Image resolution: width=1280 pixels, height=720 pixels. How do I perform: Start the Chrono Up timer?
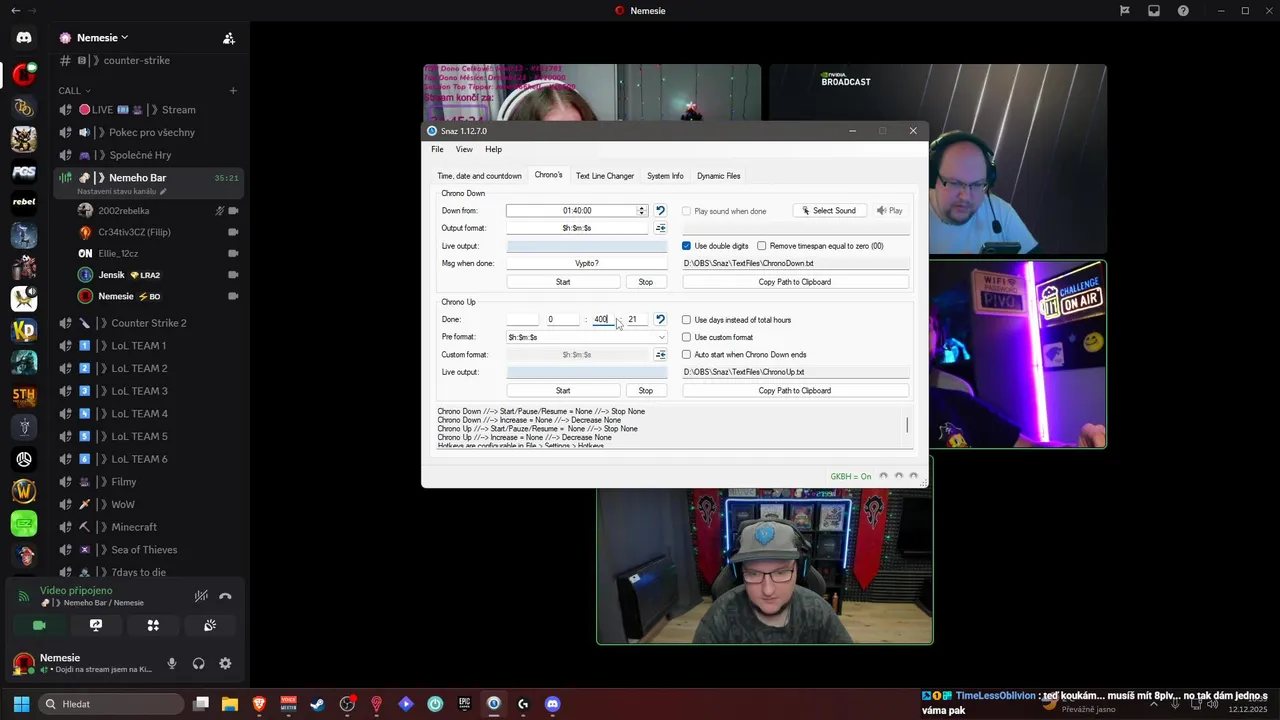pos(563,391)
